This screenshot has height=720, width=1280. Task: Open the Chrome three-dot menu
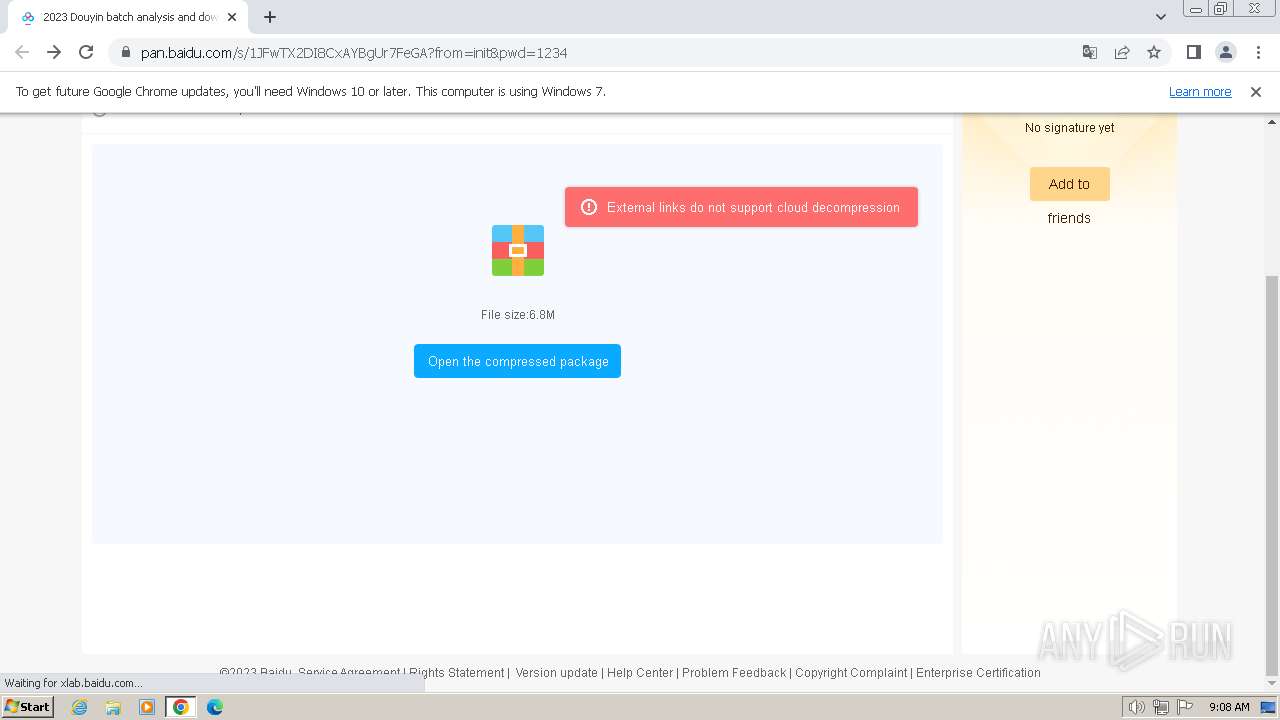click(1258, 53)
